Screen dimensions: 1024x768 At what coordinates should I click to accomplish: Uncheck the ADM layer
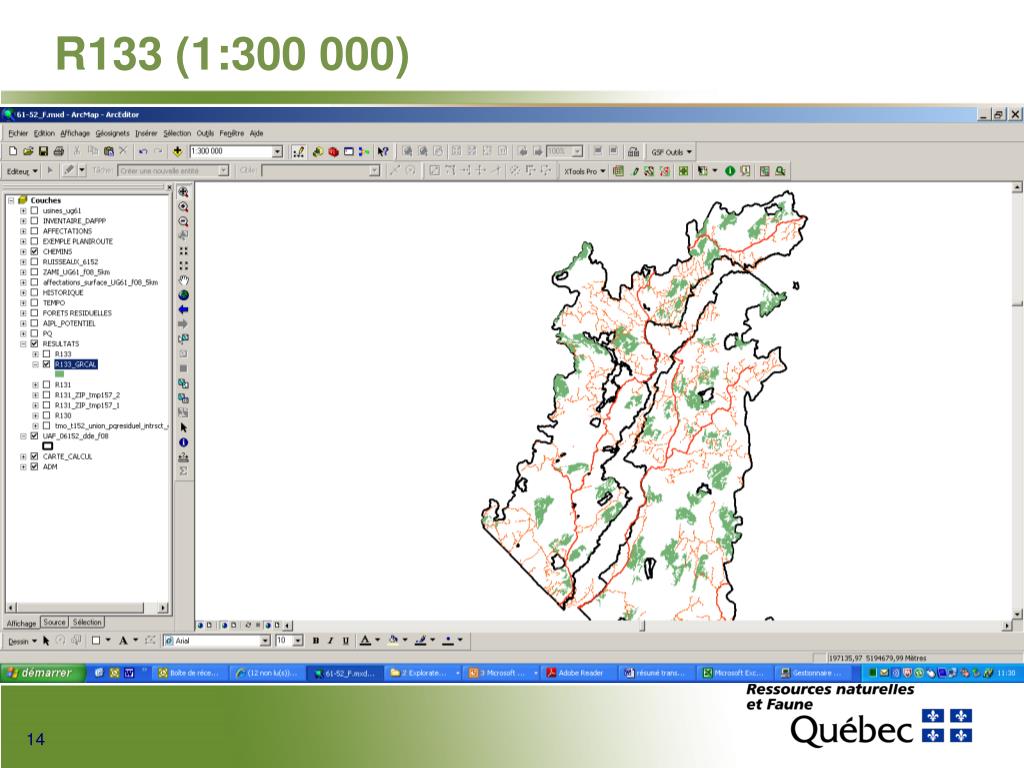pyautogui.click(x=35, y=467)
